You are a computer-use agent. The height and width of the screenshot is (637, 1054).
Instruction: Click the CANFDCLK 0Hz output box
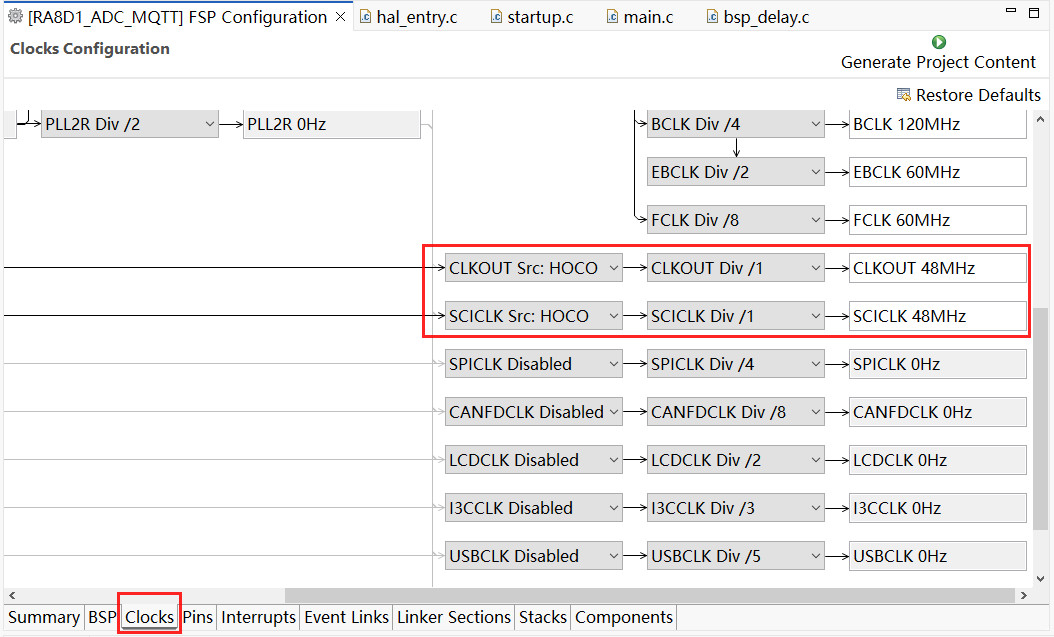click(x=938, y=412)
